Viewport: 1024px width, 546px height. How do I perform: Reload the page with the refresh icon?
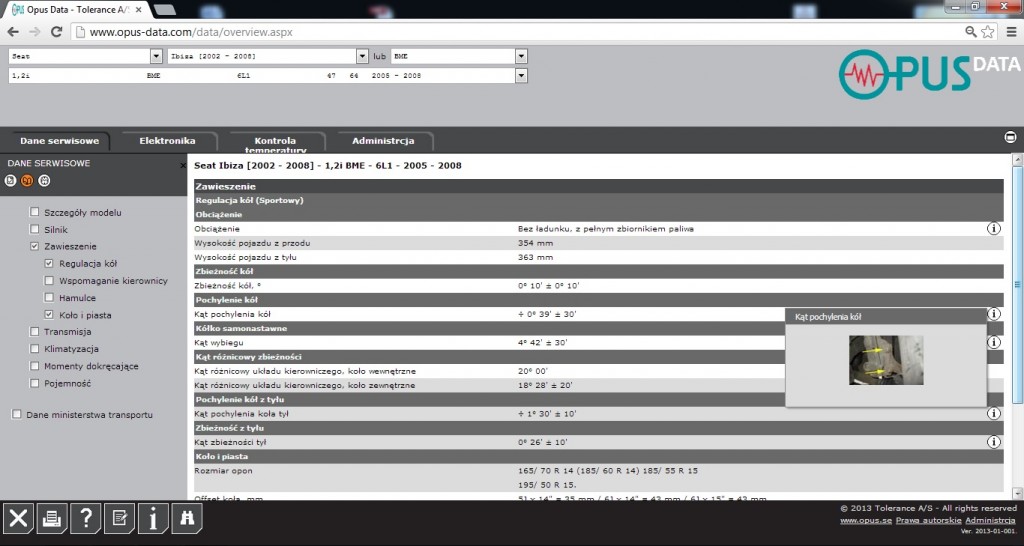[56, 31]
